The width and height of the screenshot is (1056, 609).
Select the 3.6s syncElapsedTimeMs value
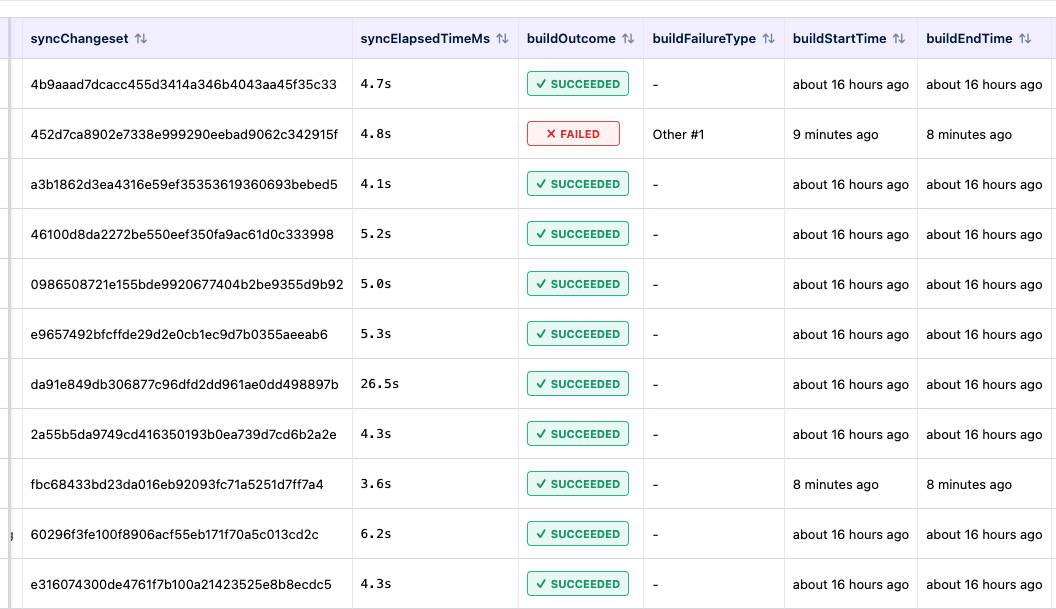[373, 483]
